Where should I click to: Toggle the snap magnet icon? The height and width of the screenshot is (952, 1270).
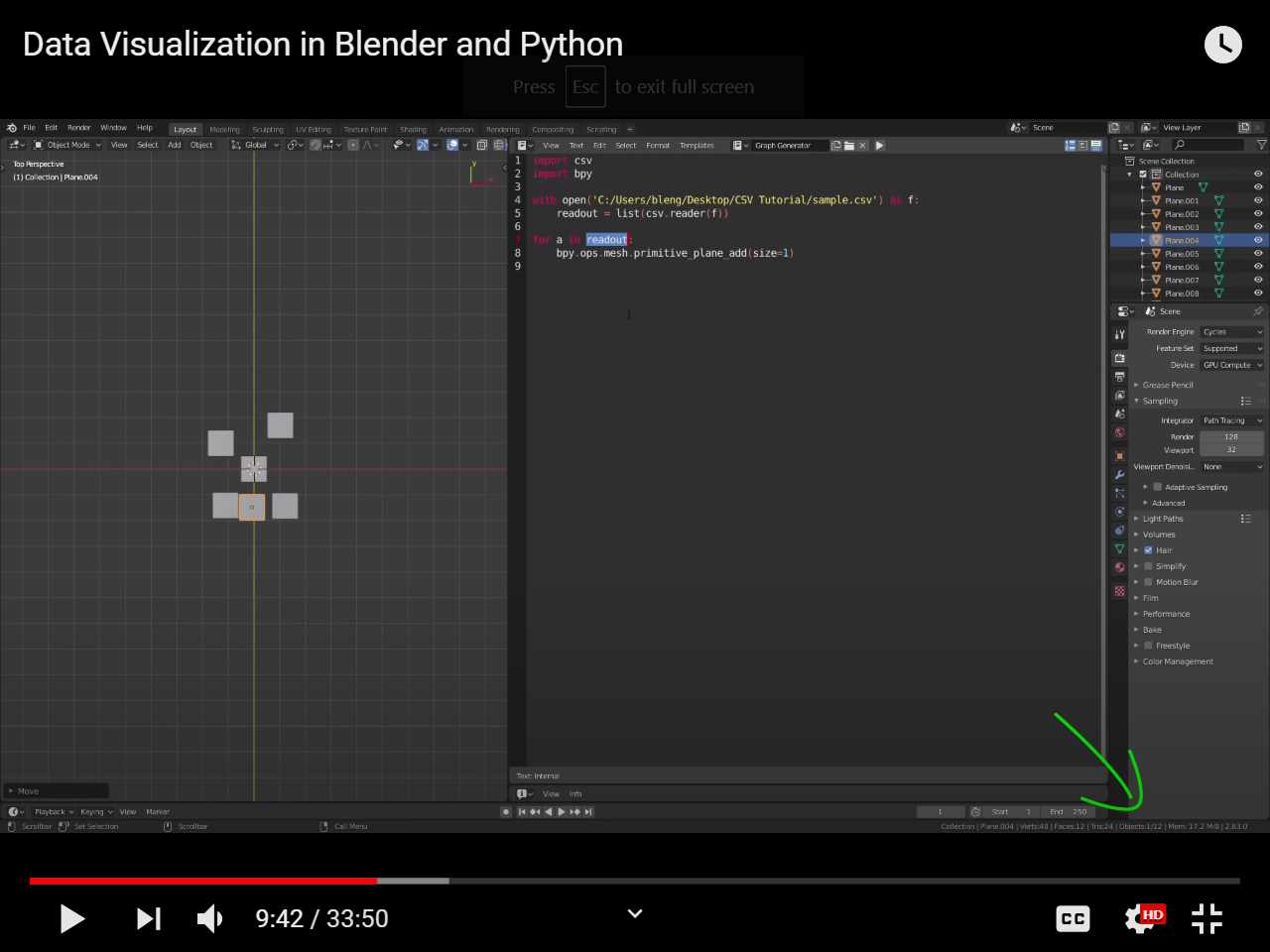pos(315,145)
